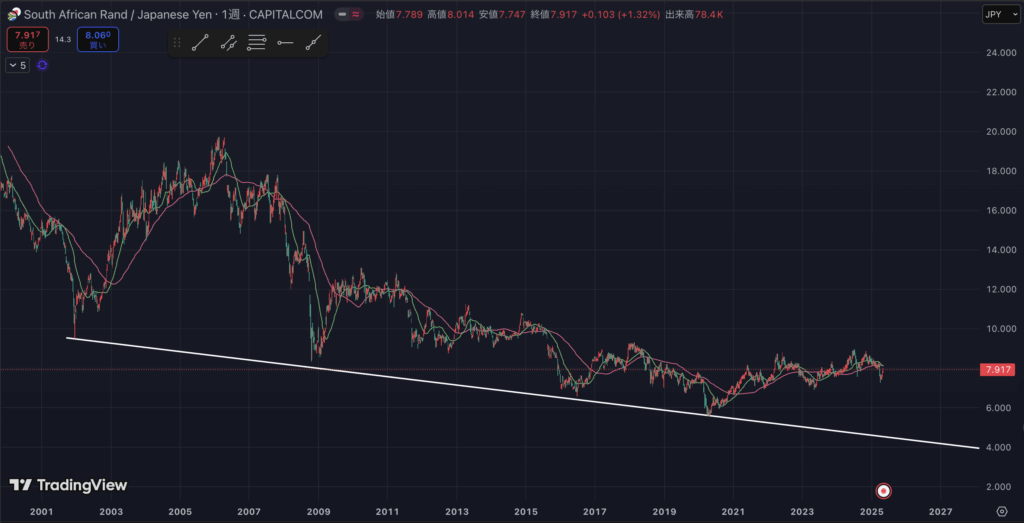Click the 2003 time axis label

tap(110, 510)
